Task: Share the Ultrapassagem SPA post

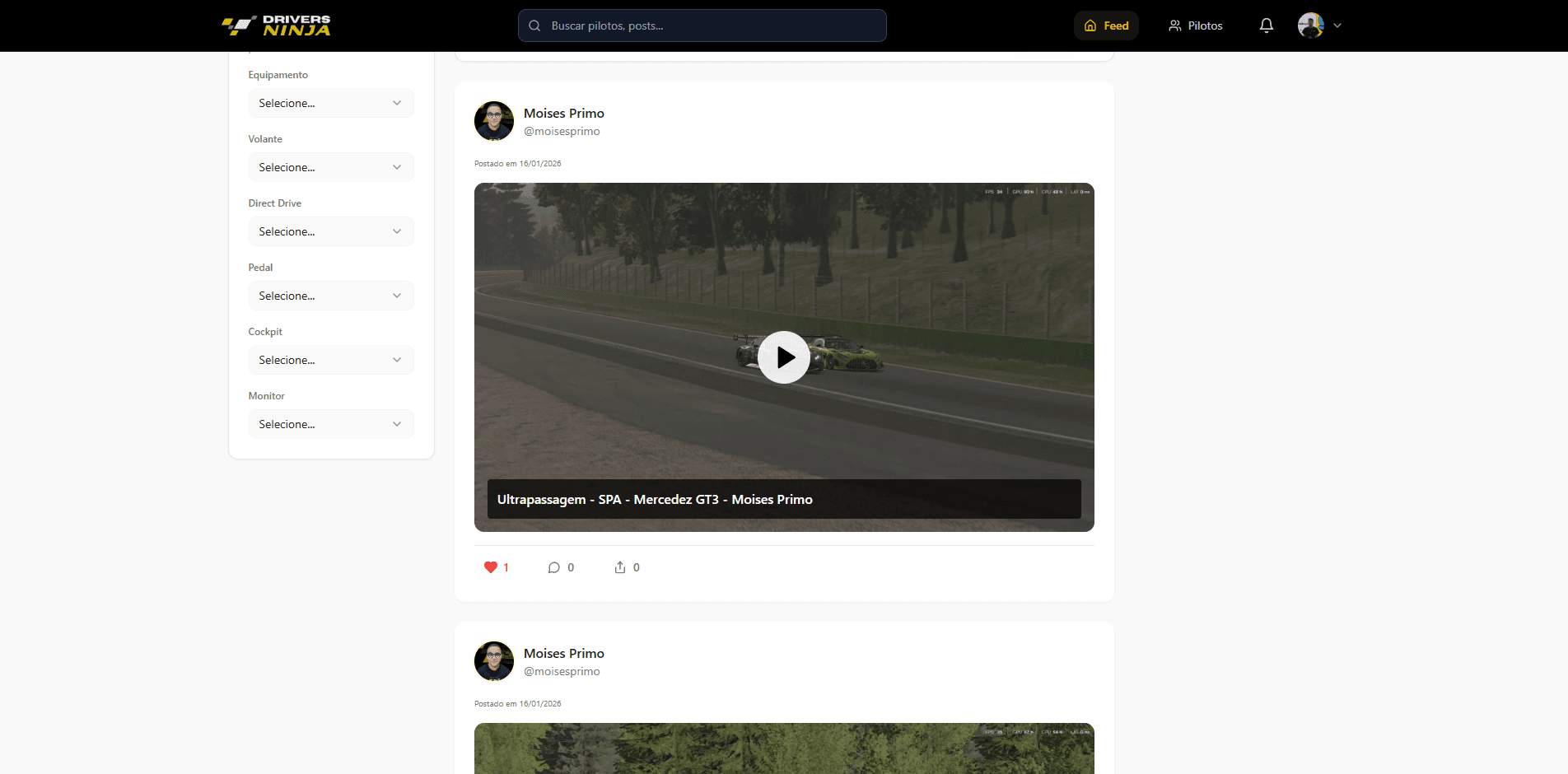Action: click(620, 567)
